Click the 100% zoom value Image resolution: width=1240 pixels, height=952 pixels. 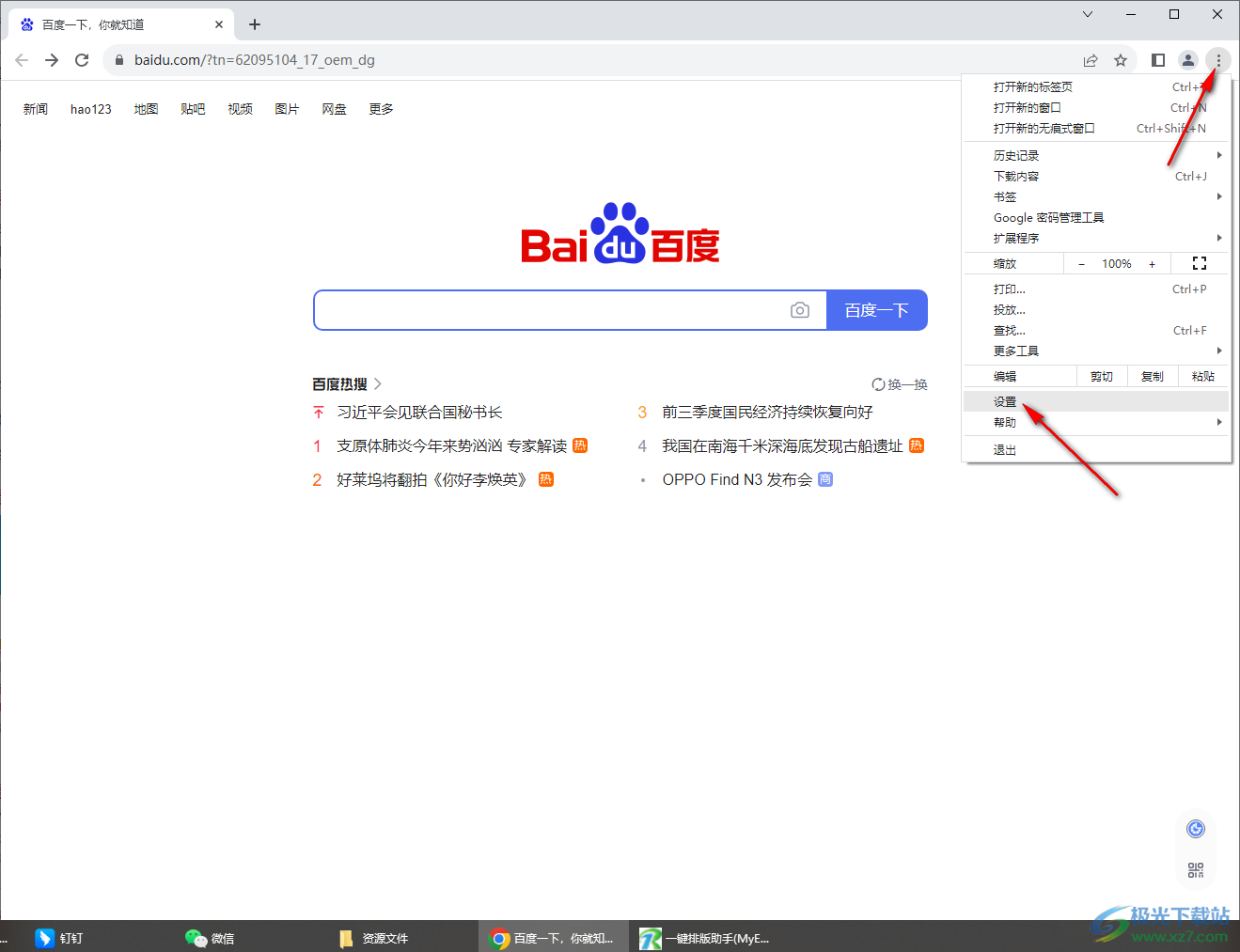1117,264
